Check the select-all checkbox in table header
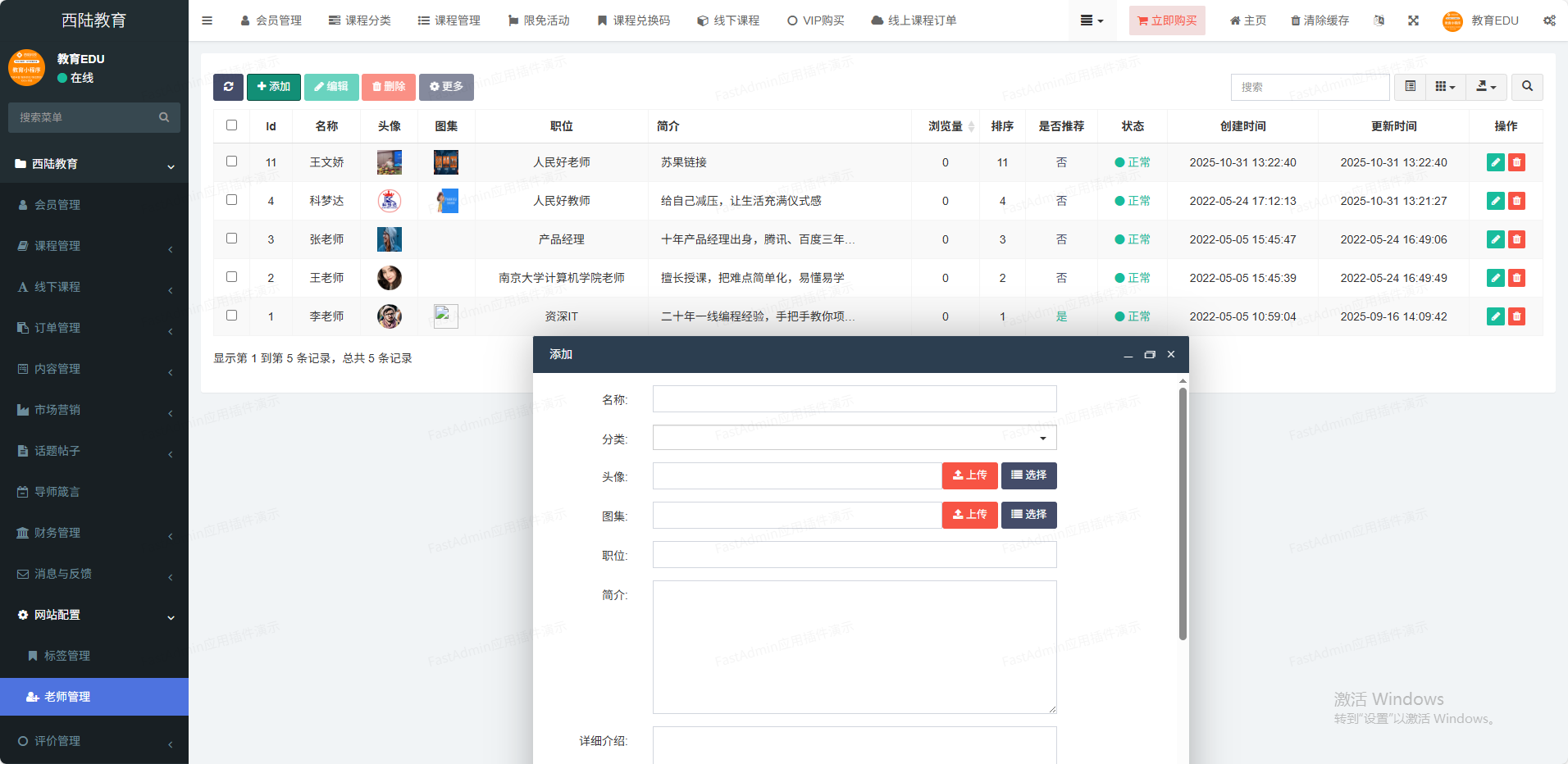Image resolution: width=1568 pixels, height=764 pixels. [x=231, y=125]
